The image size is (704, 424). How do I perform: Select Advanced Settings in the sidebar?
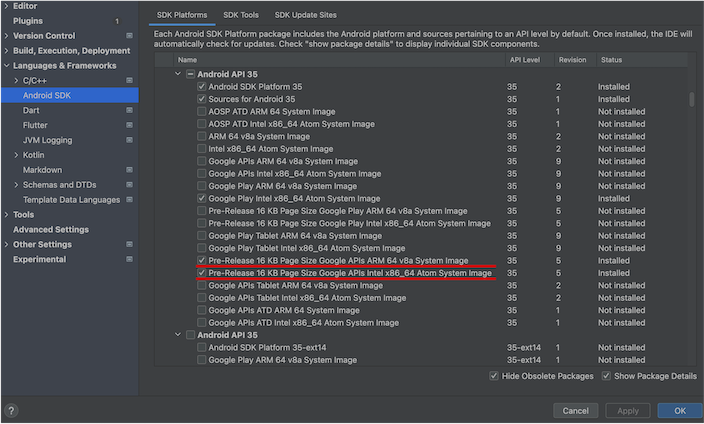[x=51, y=229]
